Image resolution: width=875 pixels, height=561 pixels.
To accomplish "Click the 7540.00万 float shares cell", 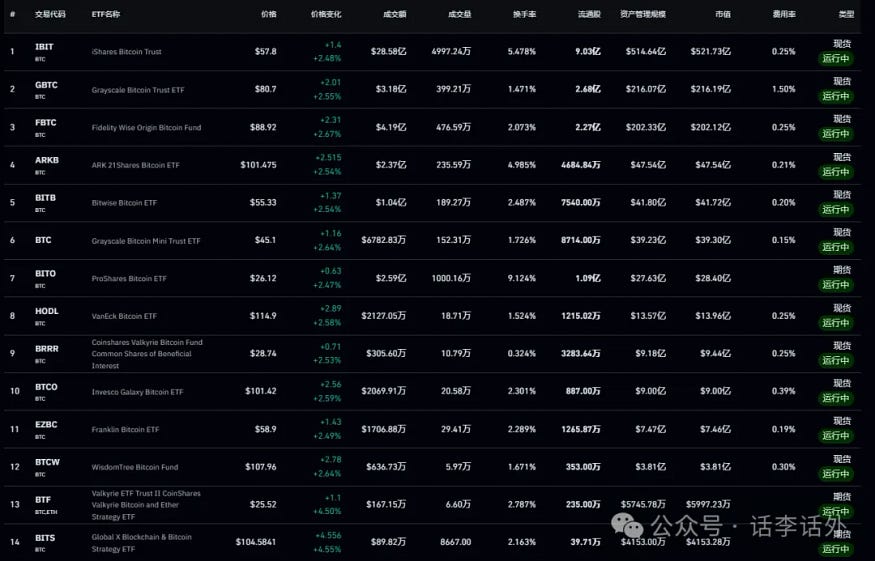I will pos(581,203).
